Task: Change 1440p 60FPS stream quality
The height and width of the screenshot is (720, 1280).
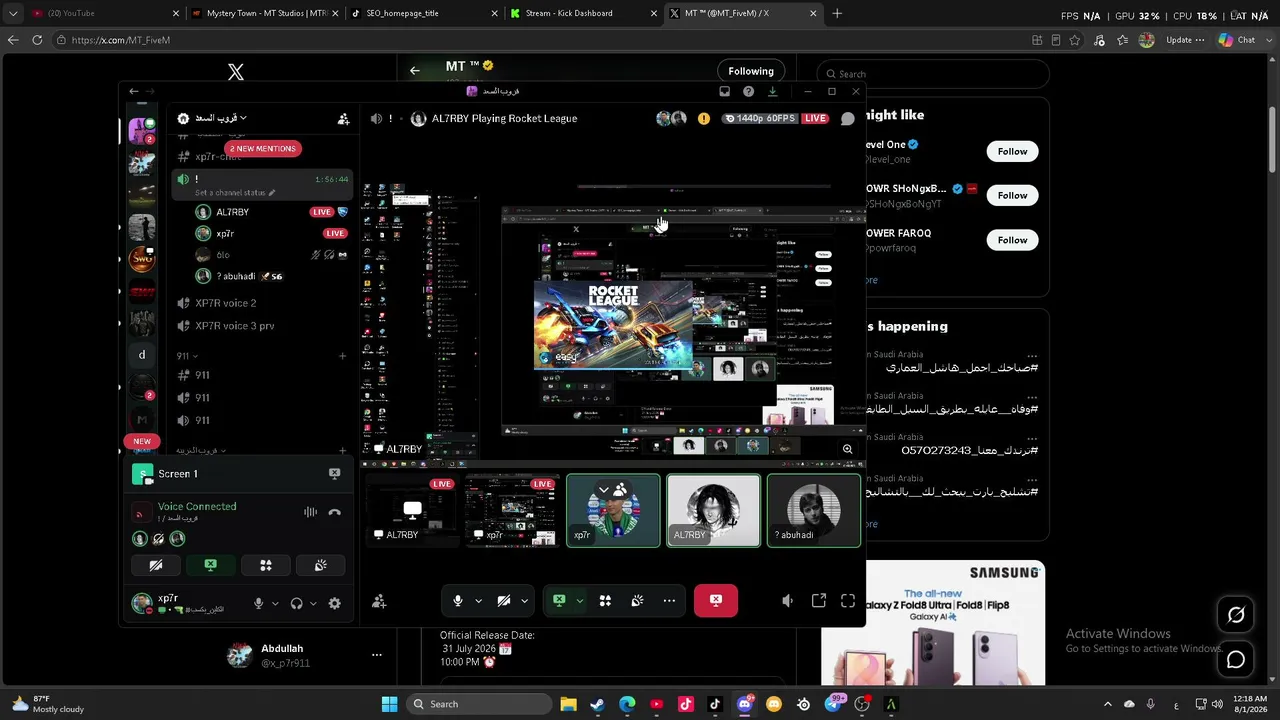Action: (x=760, y=118)
